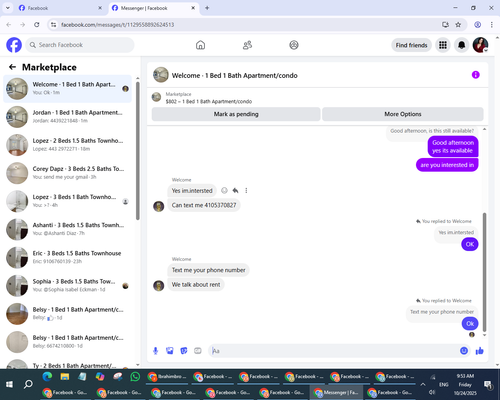Open the Facebook logo home link
Image resolution: width=500 pixels, height=400 pixels.
pyautogui.click(x=14, y=45)
